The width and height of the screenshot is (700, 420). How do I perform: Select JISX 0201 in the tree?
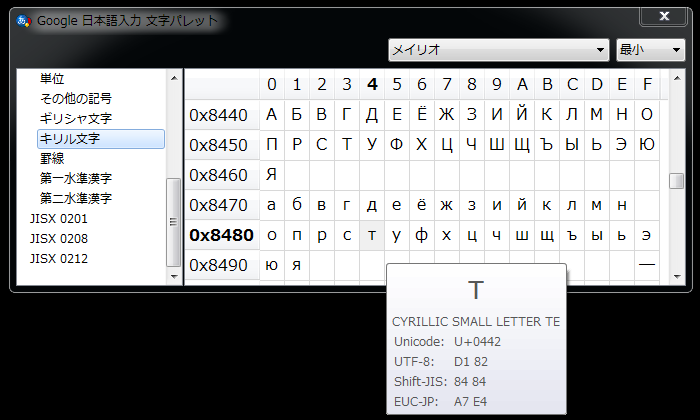tap(59, 219)
